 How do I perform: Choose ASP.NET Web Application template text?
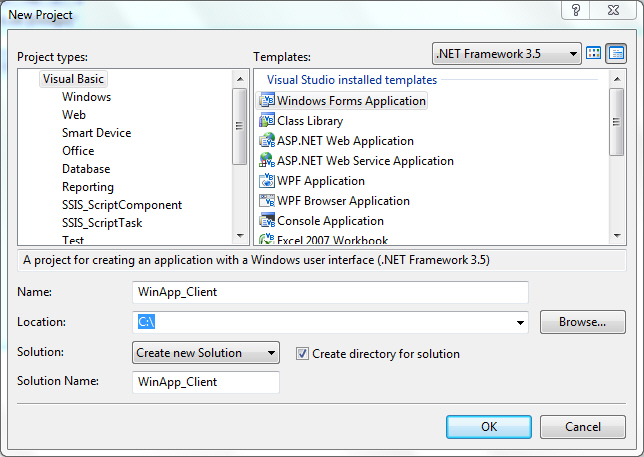pyautogui.click(x=345, y=141)
